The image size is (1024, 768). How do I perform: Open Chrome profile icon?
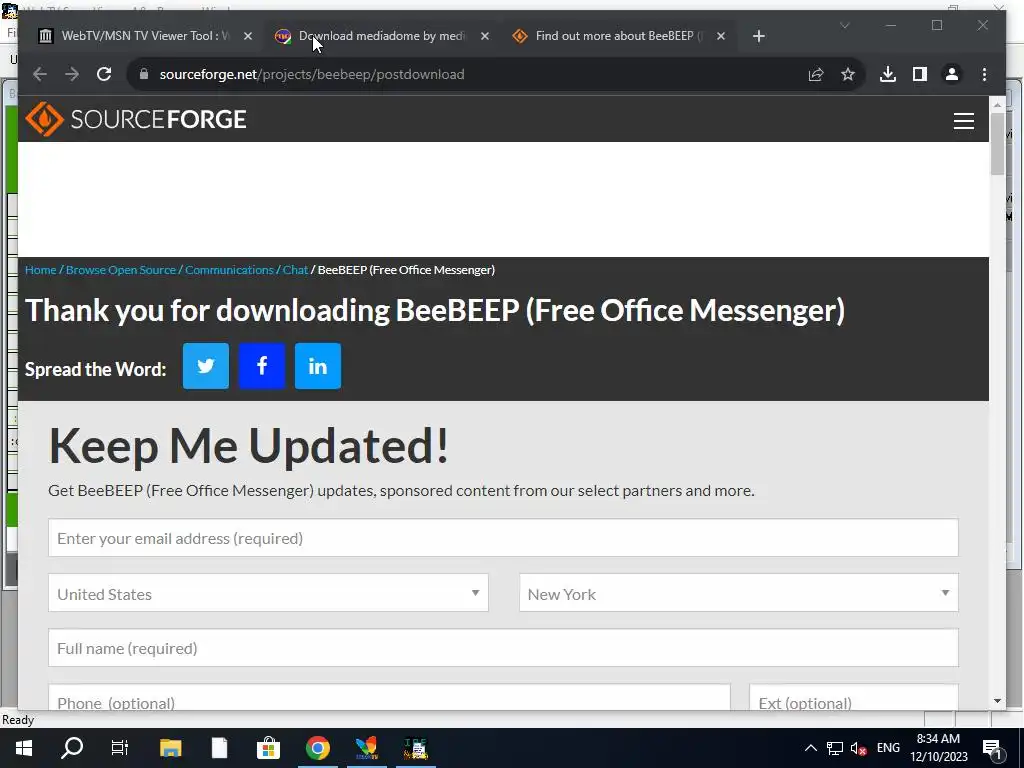pyautogui.click(x=952, y=74)
